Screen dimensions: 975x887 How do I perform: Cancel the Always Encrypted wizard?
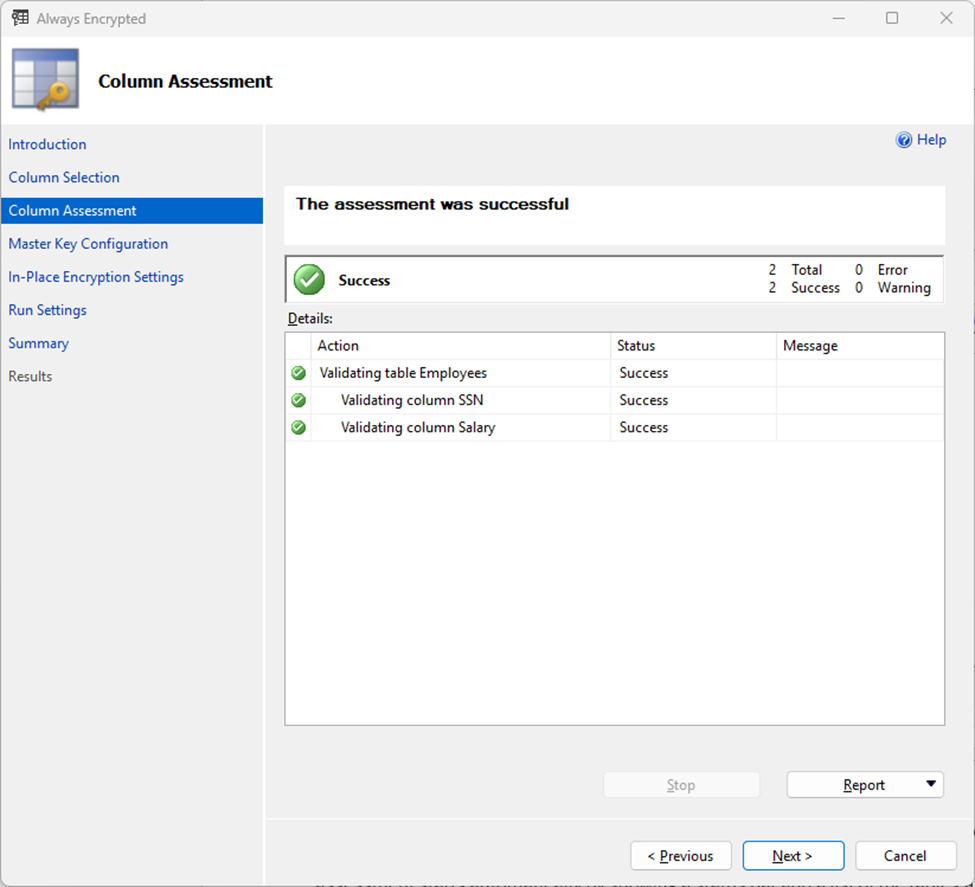click(x=905, y=856)
